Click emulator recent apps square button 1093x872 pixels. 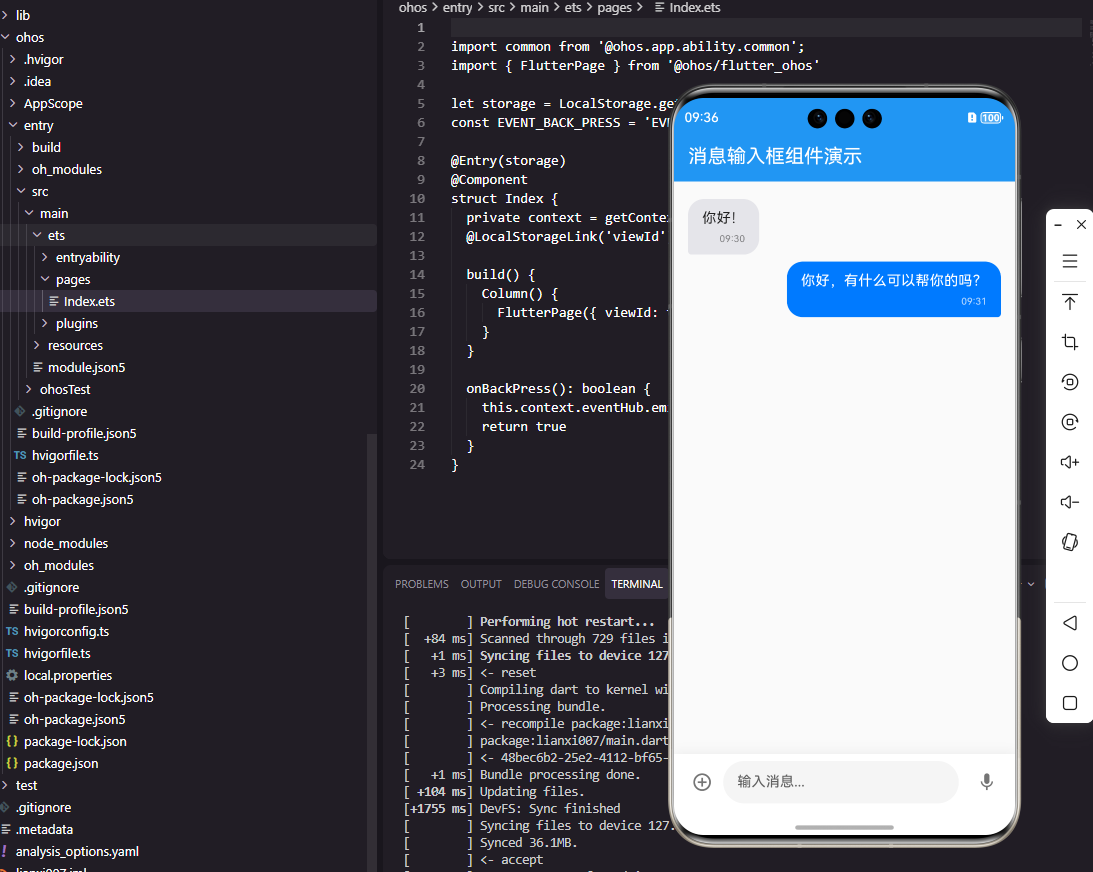[1070, 703]
